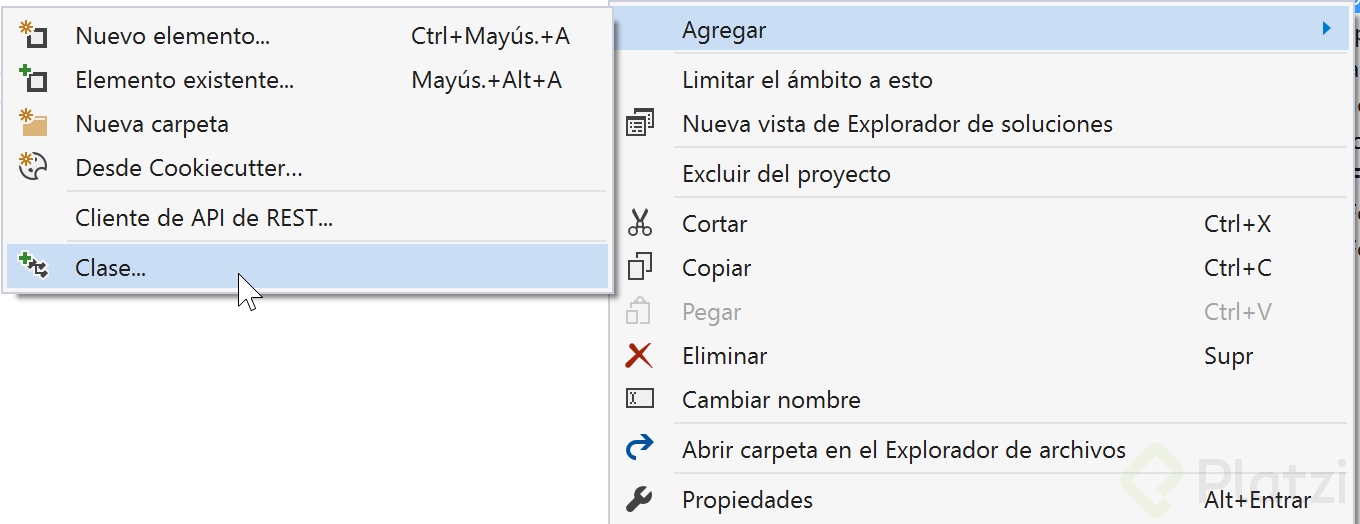
Task: Click the Desde Cookiecutter icon
Action: tap(34, 167)
